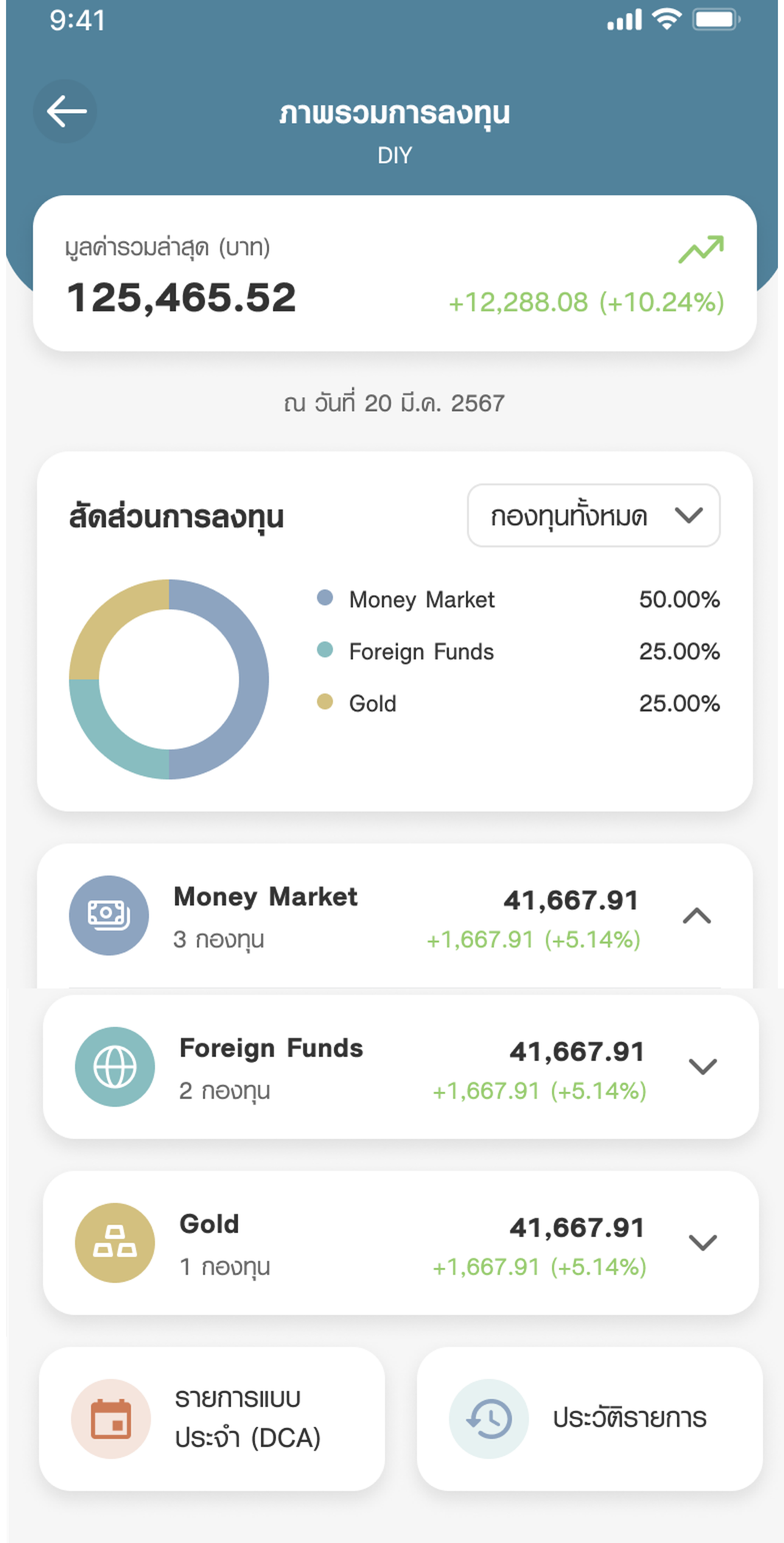The width and height of the screenshot is (784, 1543).
Task: Tap the battery status icon
Action: tap(716, 20)
